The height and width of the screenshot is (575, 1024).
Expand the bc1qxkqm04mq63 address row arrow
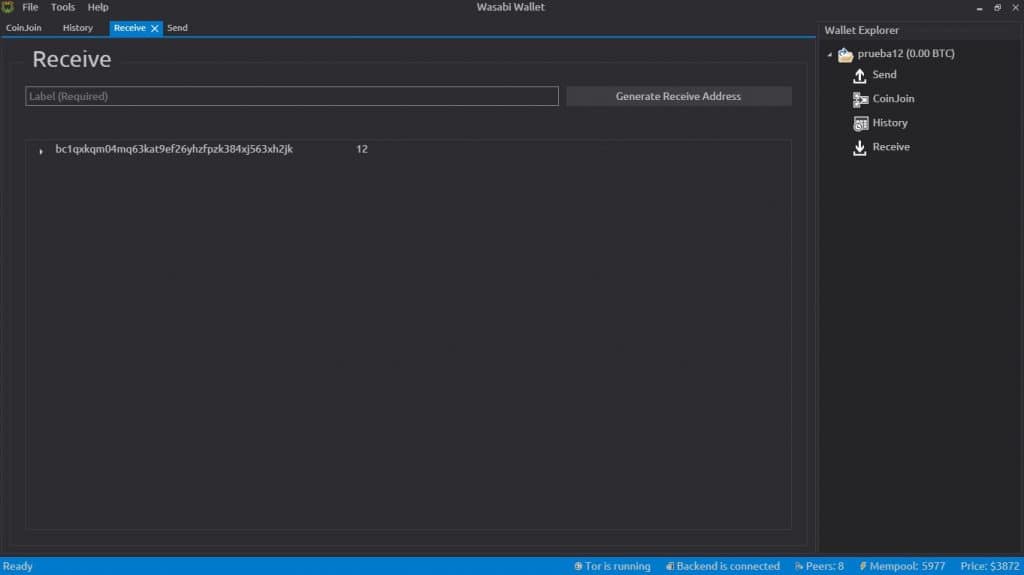[x=41, y=151]
